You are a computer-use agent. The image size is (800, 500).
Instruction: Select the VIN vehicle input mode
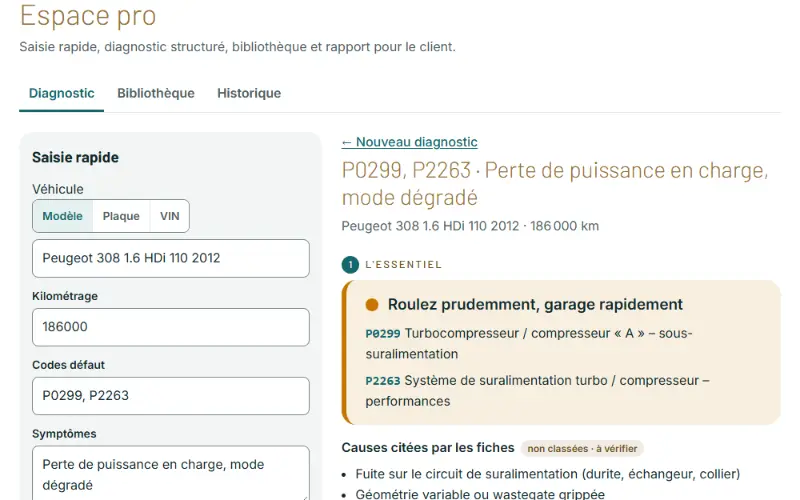(169, 216)
